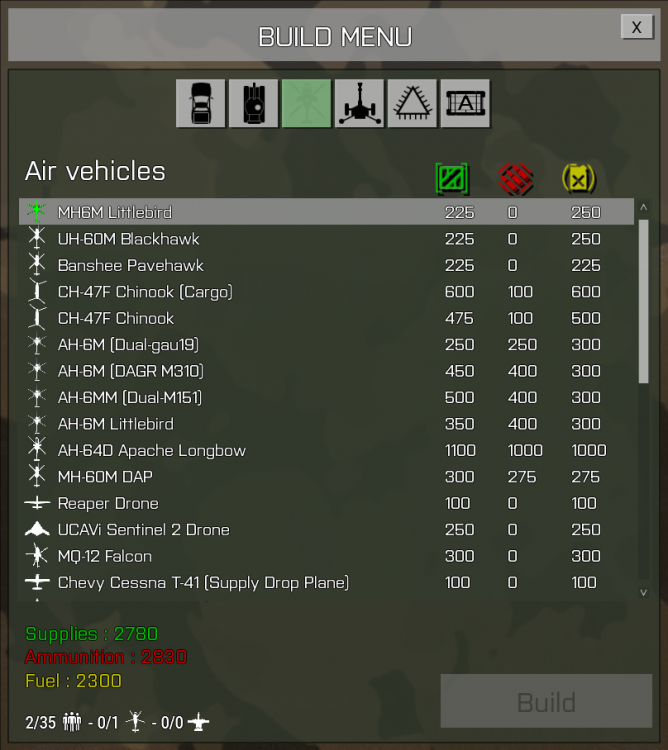Select Chevy Cessna T-41 supply plane
This screenshot has width=668, height=750.
pyautogui.click(x=326, y=583)
